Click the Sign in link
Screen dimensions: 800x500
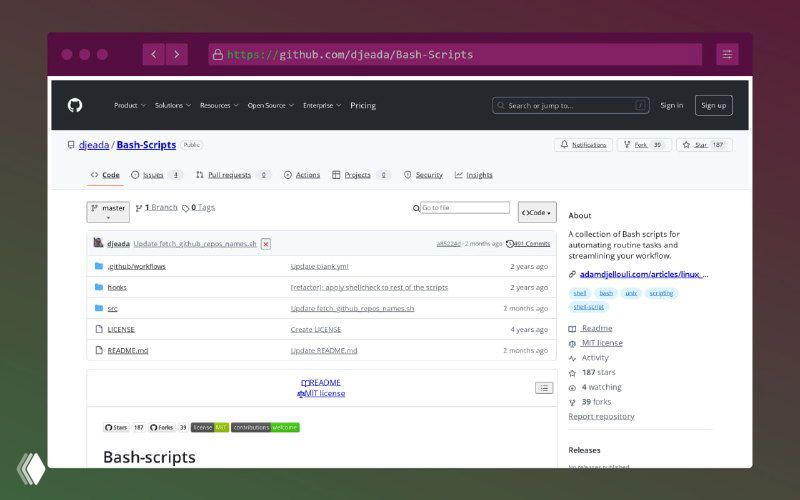(671, 106)
